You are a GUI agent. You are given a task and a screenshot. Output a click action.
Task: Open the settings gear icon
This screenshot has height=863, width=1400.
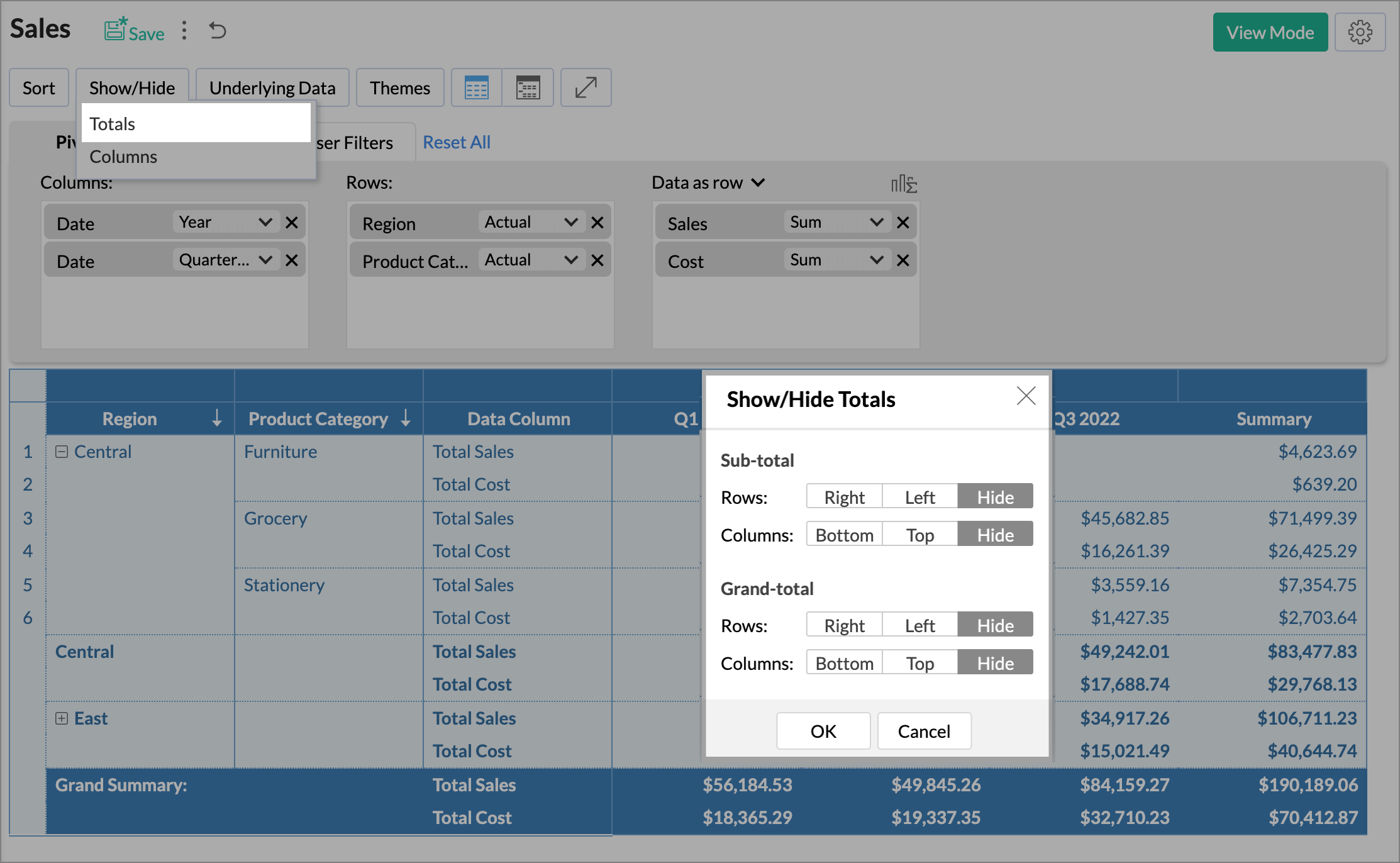point(1360,32)
